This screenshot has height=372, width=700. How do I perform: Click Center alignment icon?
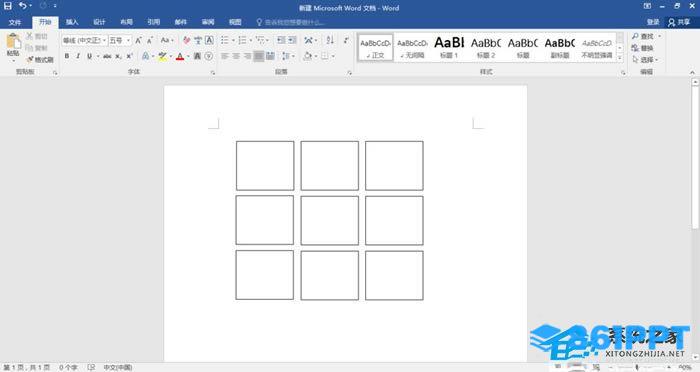click(x=236, y=56)
